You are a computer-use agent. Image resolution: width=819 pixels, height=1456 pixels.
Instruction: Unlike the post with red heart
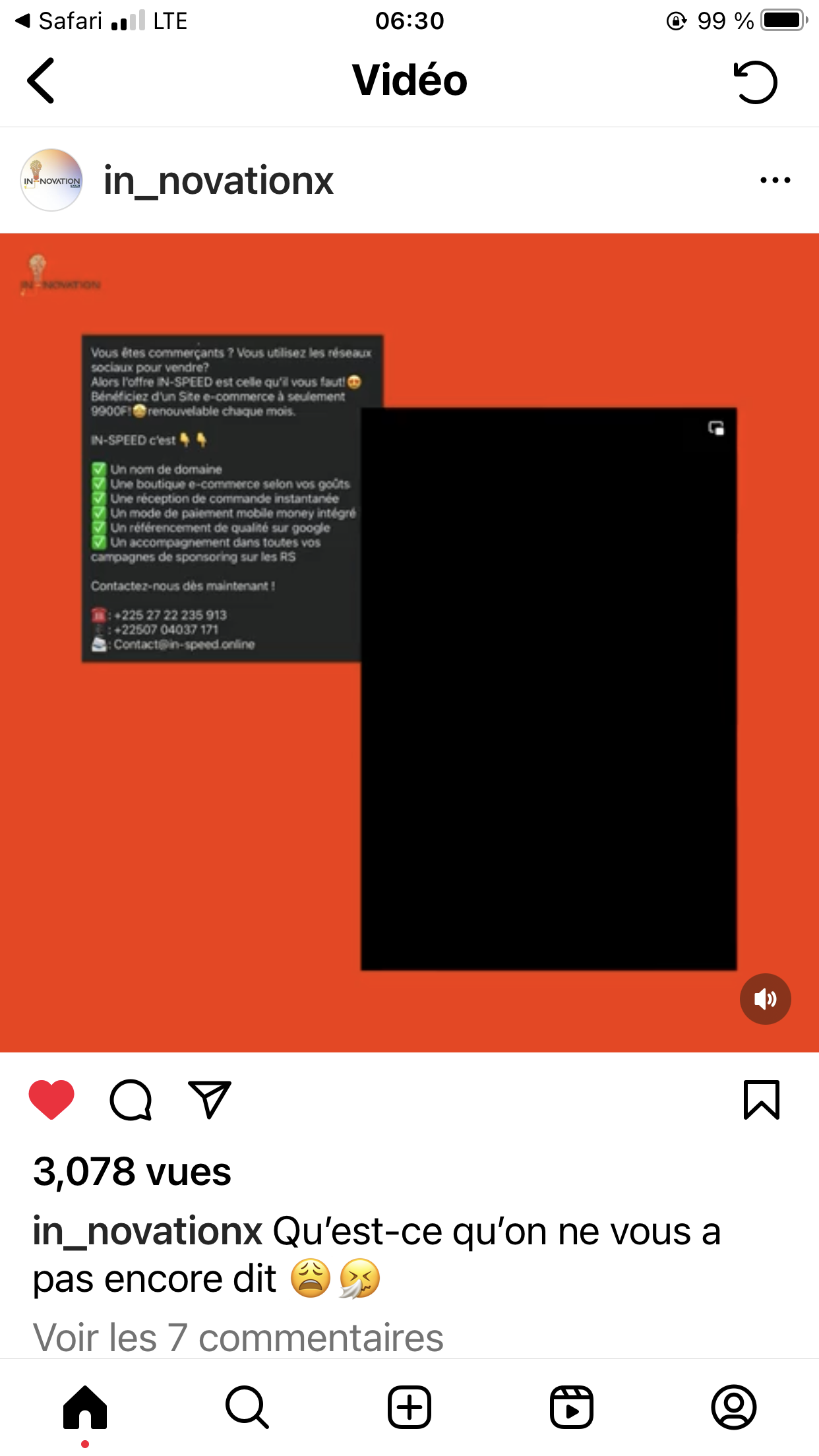point(51,1099)
